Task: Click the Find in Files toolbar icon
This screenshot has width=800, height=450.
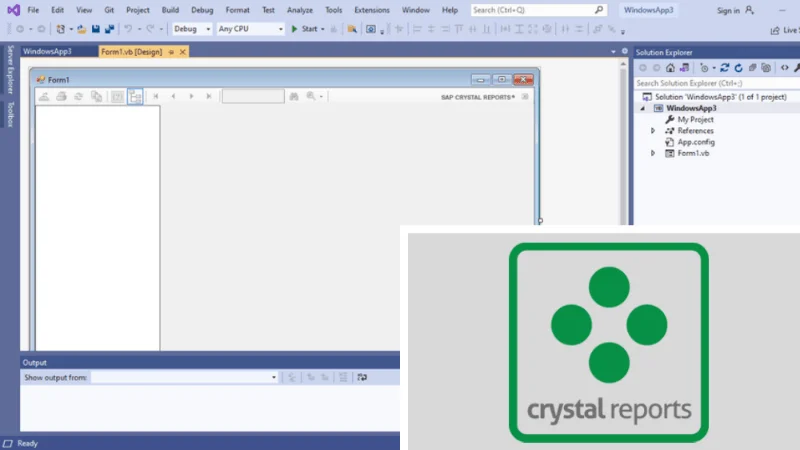Action: tap(352, 29)
